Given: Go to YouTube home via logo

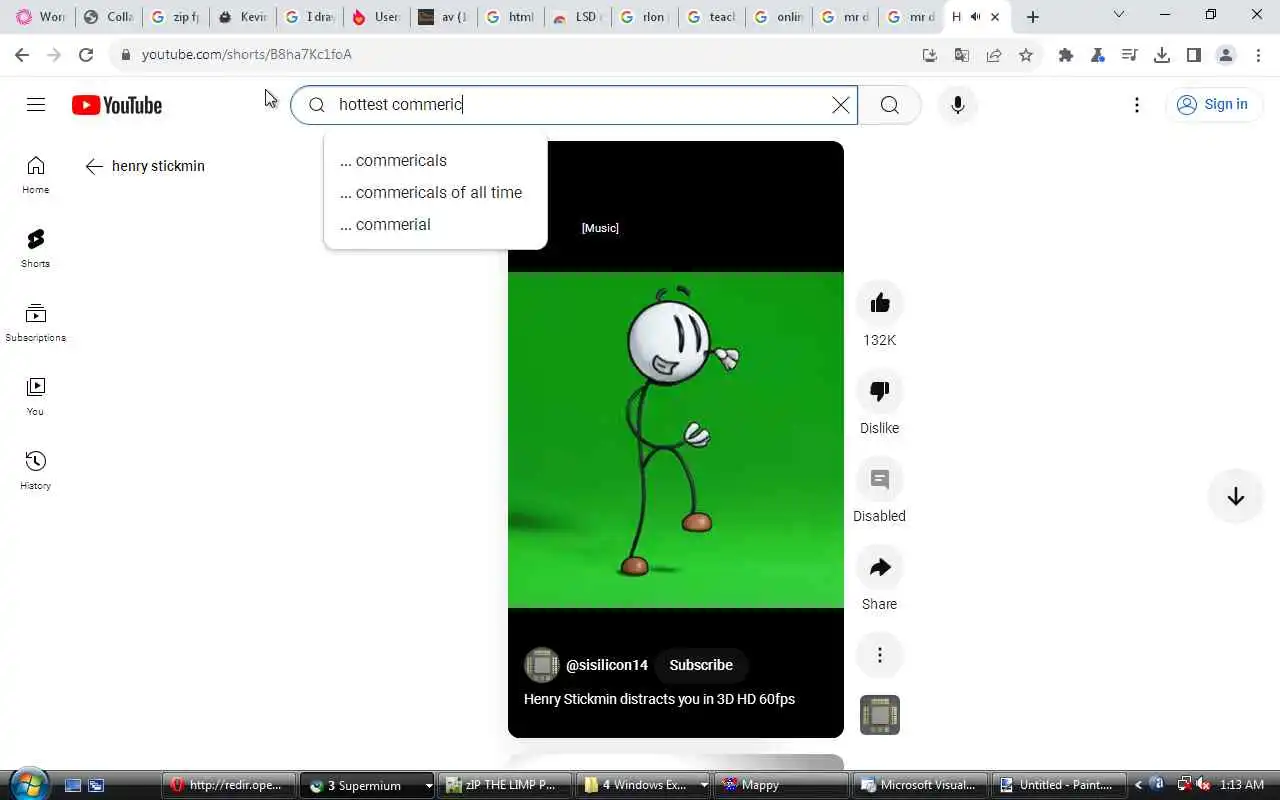Looking at the screenshot, I should click(x=117, y=105).
